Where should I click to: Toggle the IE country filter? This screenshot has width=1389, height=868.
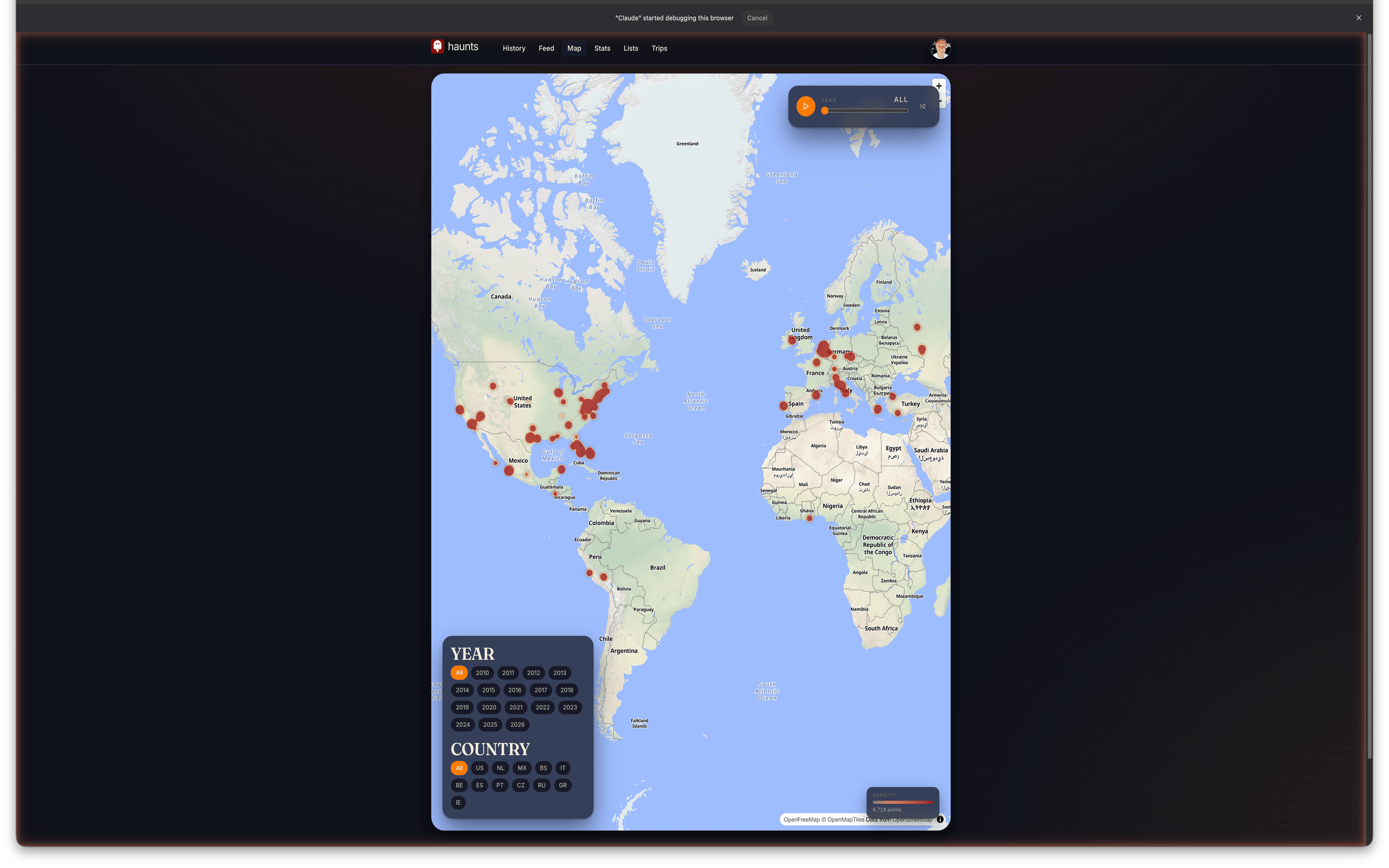459,802
